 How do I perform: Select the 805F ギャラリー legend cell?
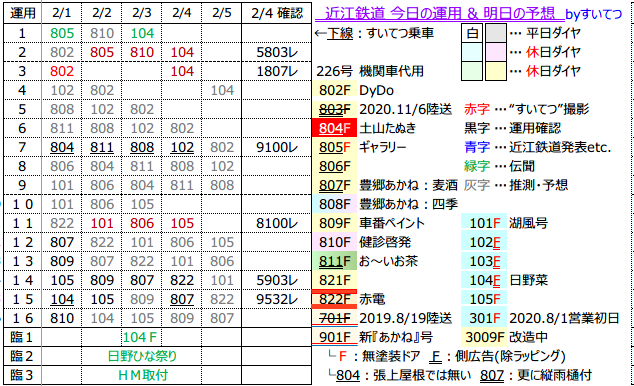point(334,147)
